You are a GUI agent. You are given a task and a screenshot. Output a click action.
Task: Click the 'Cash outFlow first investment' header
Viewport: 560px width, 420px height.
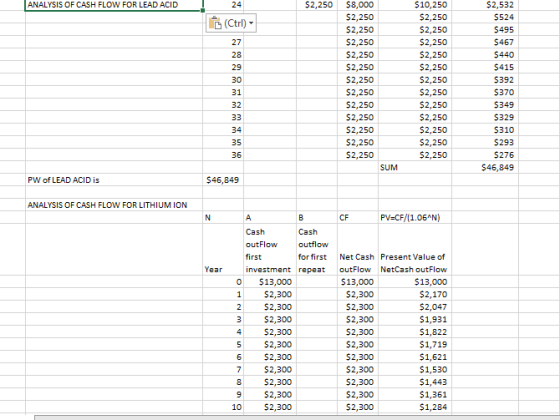pos(270,250)
